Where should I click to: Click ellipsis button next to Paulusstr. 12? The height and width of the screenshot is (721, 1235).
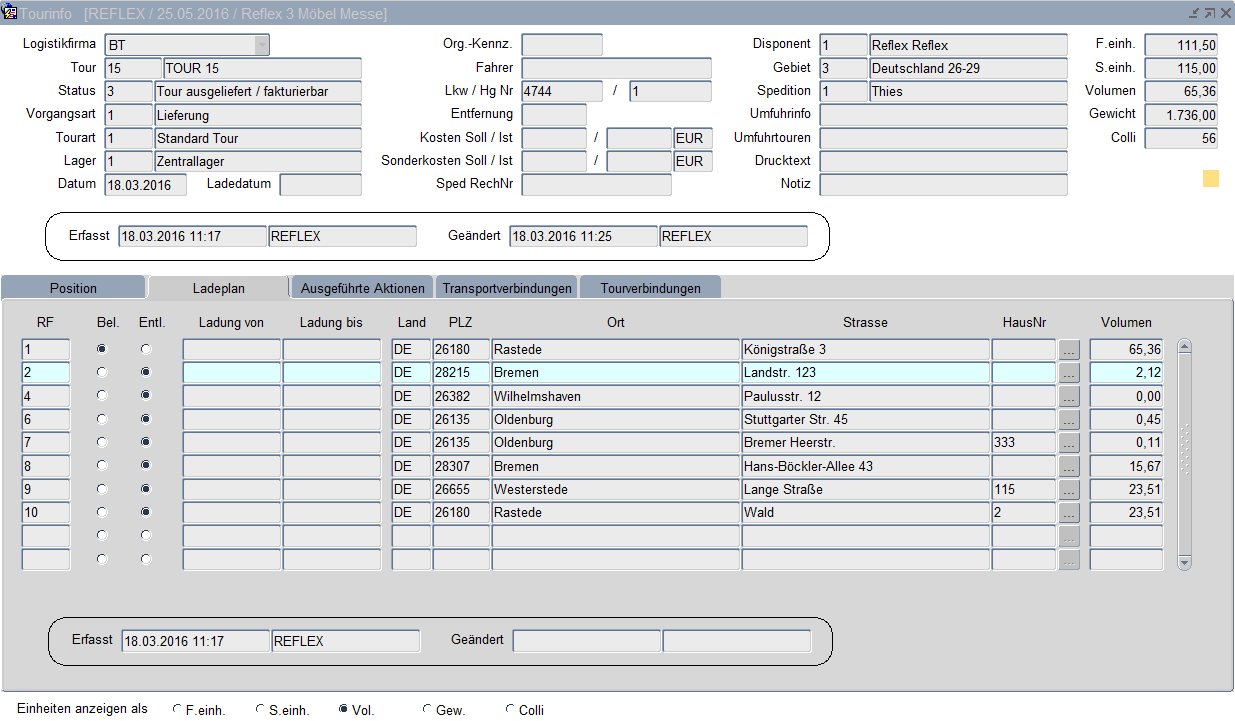pyautogui.click(x=1069, y=397)
